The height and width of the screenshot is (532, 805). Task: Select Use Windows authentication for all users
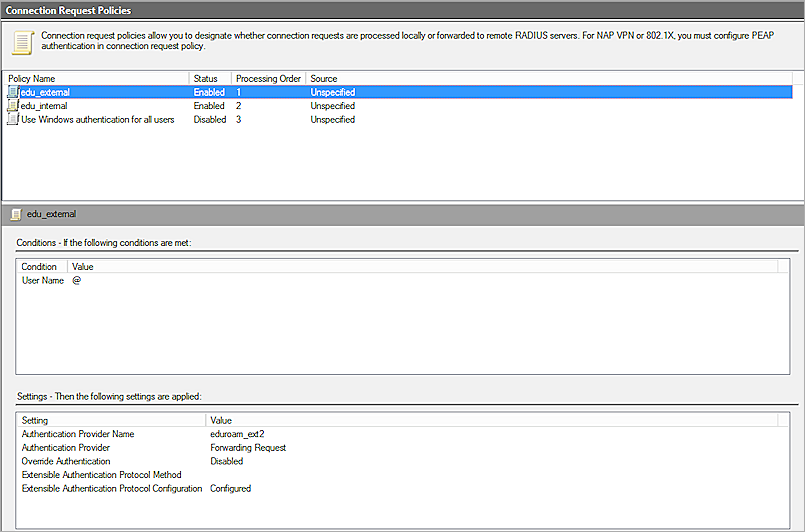pyautogui.click(x=97, y=120)
